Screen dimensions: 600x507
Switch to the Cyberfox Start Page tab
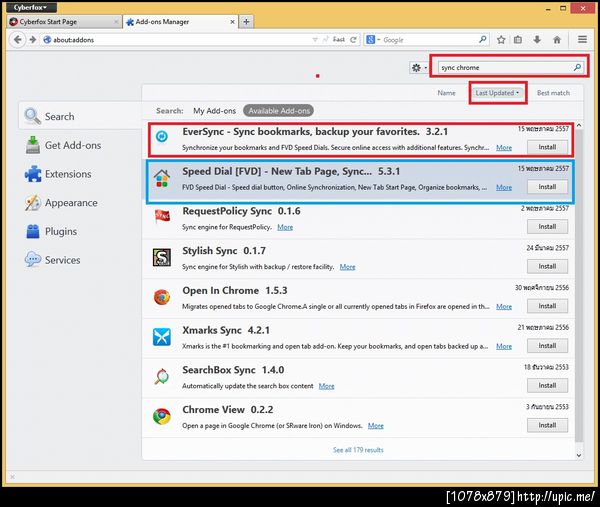point(63,22)
